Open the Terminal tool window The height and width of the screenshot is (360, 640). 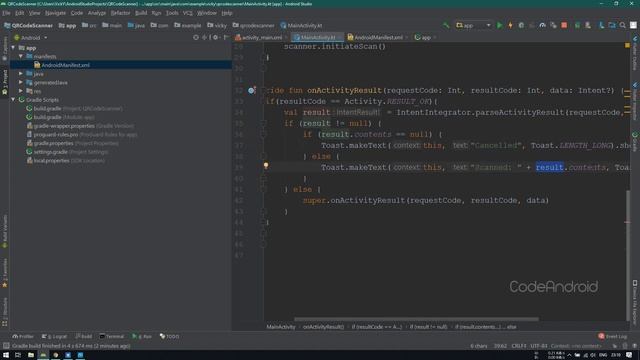[111, 336]
